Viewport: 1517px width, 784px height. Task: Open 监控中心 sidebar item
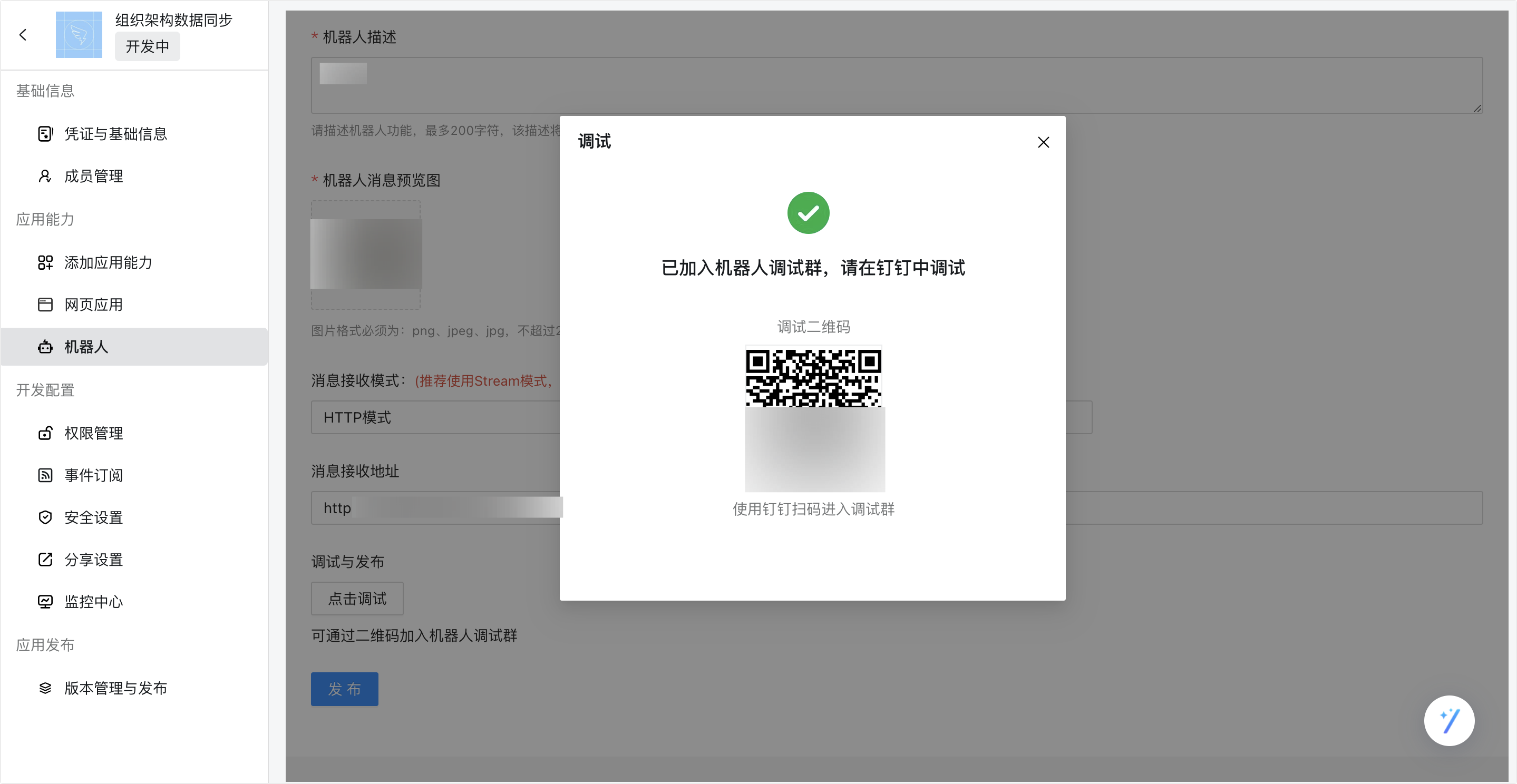point(134,602)
